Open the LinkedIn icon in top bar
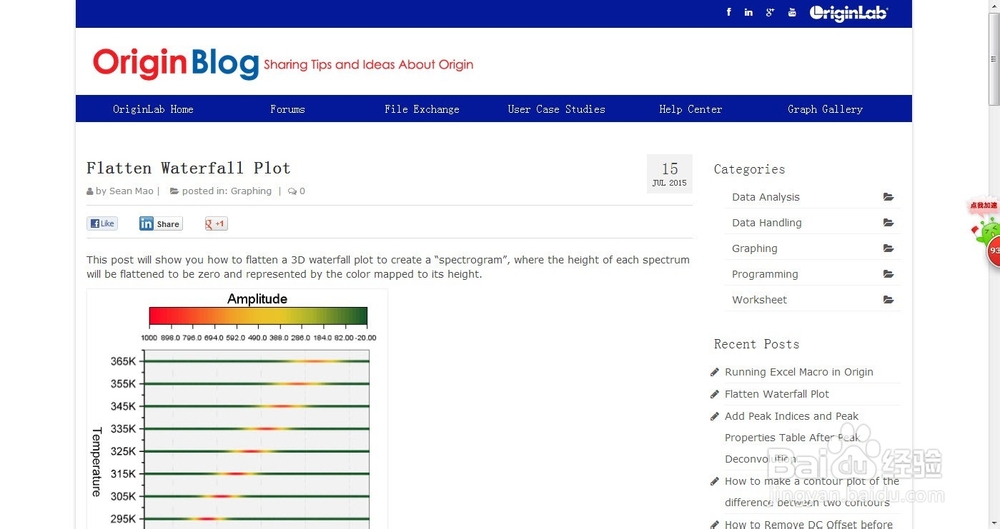Screen dimensions: 1000x529 pos(748,12)
